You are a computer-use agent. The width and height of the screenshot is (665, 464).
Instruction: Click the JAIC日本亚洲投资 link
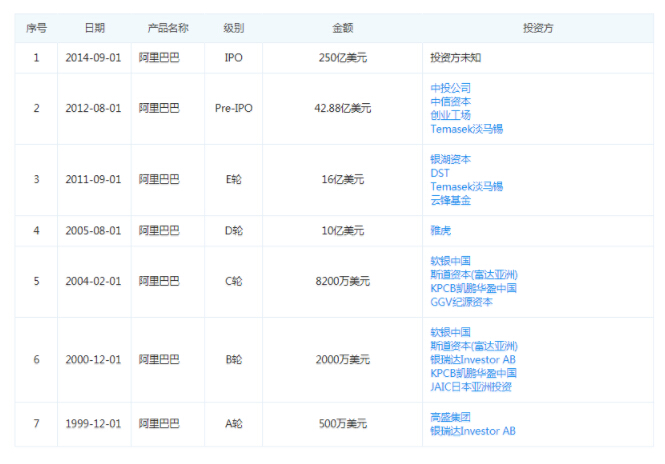(470, 387)
